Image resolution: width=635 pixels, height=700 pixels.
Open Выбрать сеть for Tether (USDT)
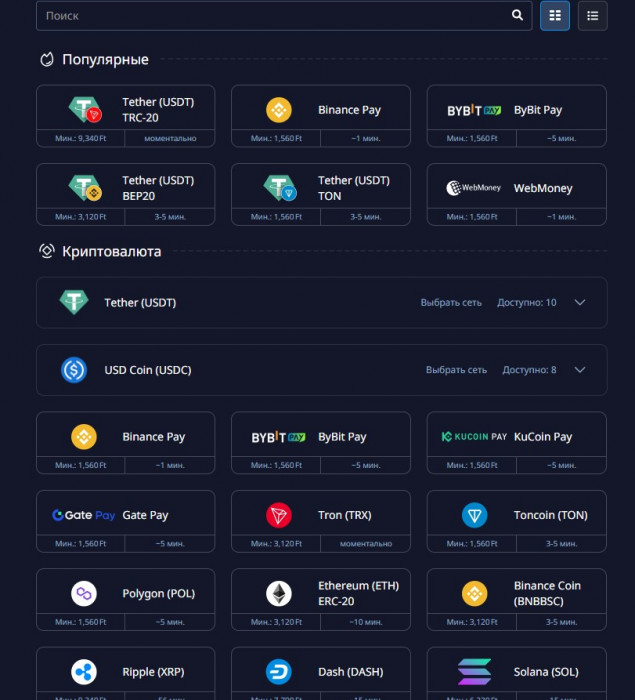pyautogui.click(x=451, y=302)
